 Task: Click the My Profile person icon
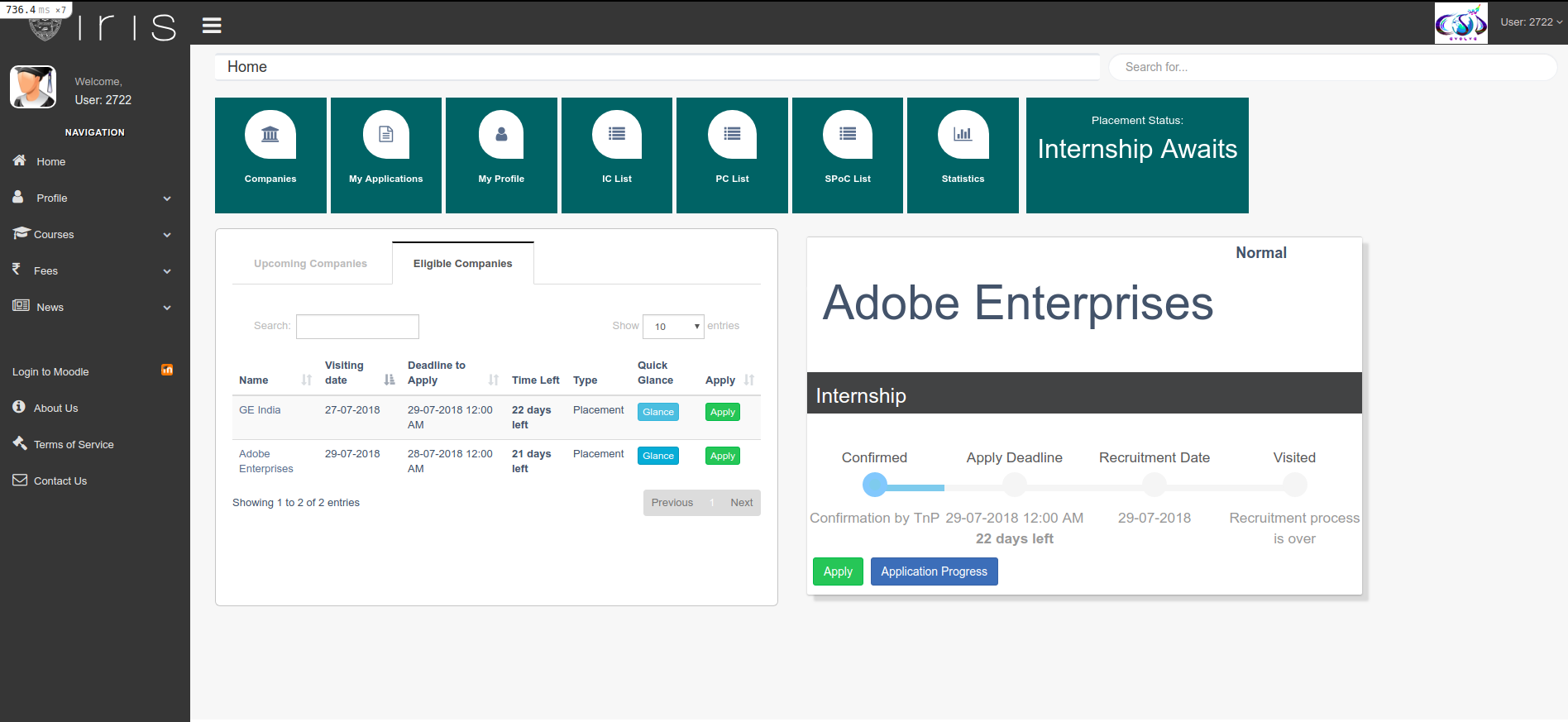pyautogui.click(x=501, y=135)
